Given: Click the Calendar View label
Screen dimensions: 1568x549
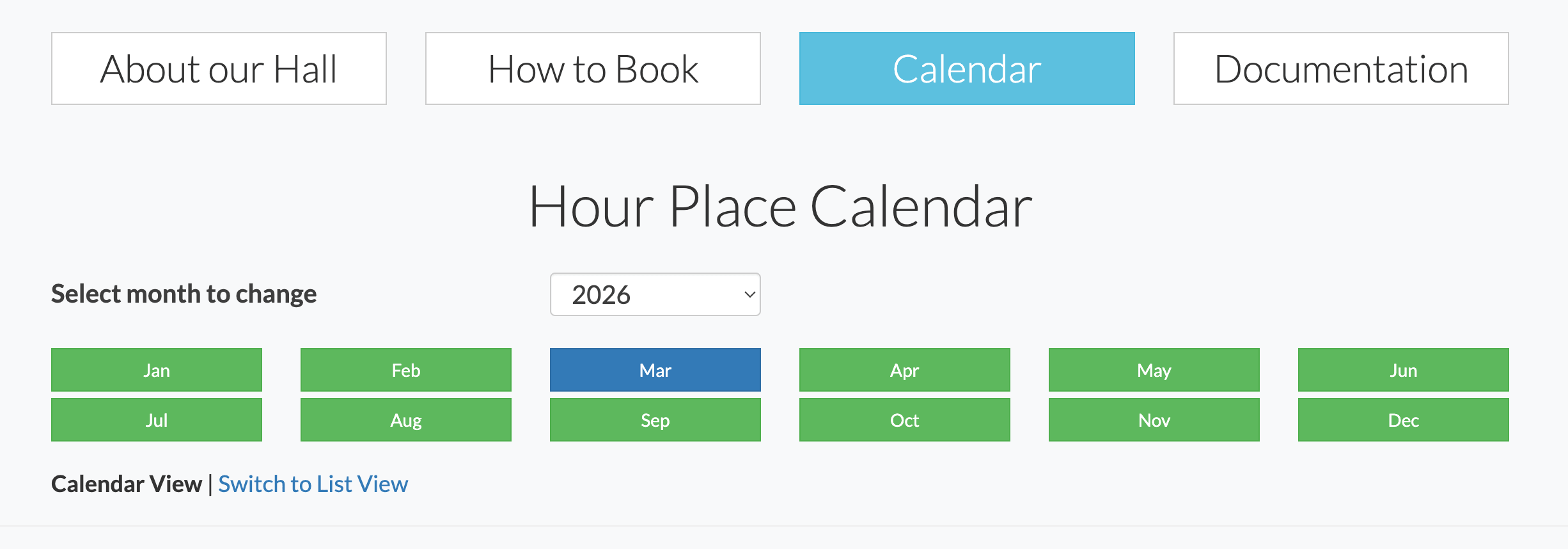Looking at the screenshot, I should pos(127,484).
